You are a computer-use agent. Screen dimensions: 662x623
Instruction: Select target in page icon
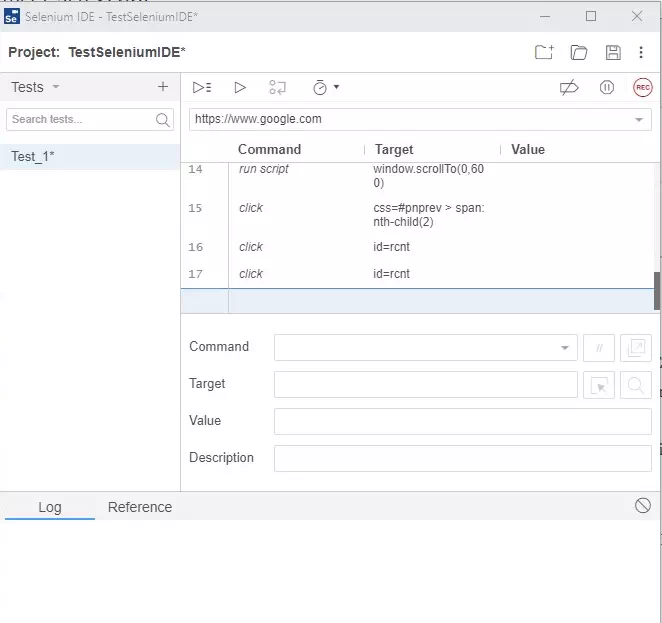[x=599, y=385]
